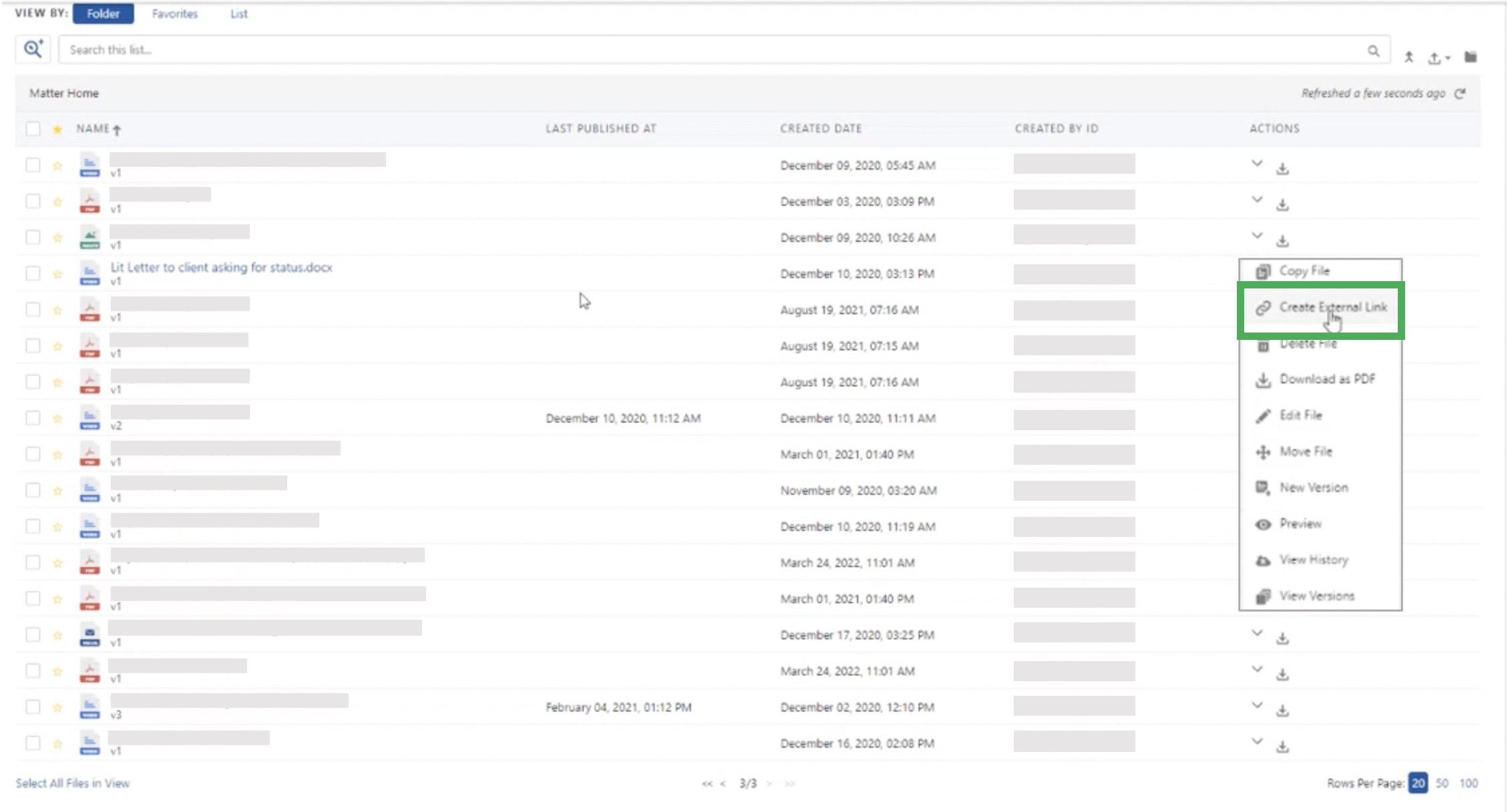Choose Create External Link from the menu
The width and height of the screenshot is (1508, 812).
[x=1332, y=307]
